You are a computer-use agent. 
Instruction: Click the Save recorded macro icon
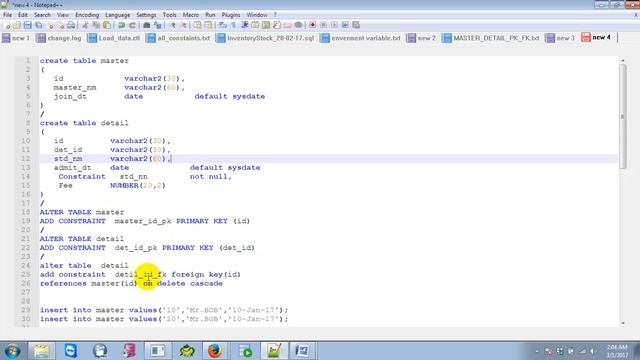[x=356, y=25]
